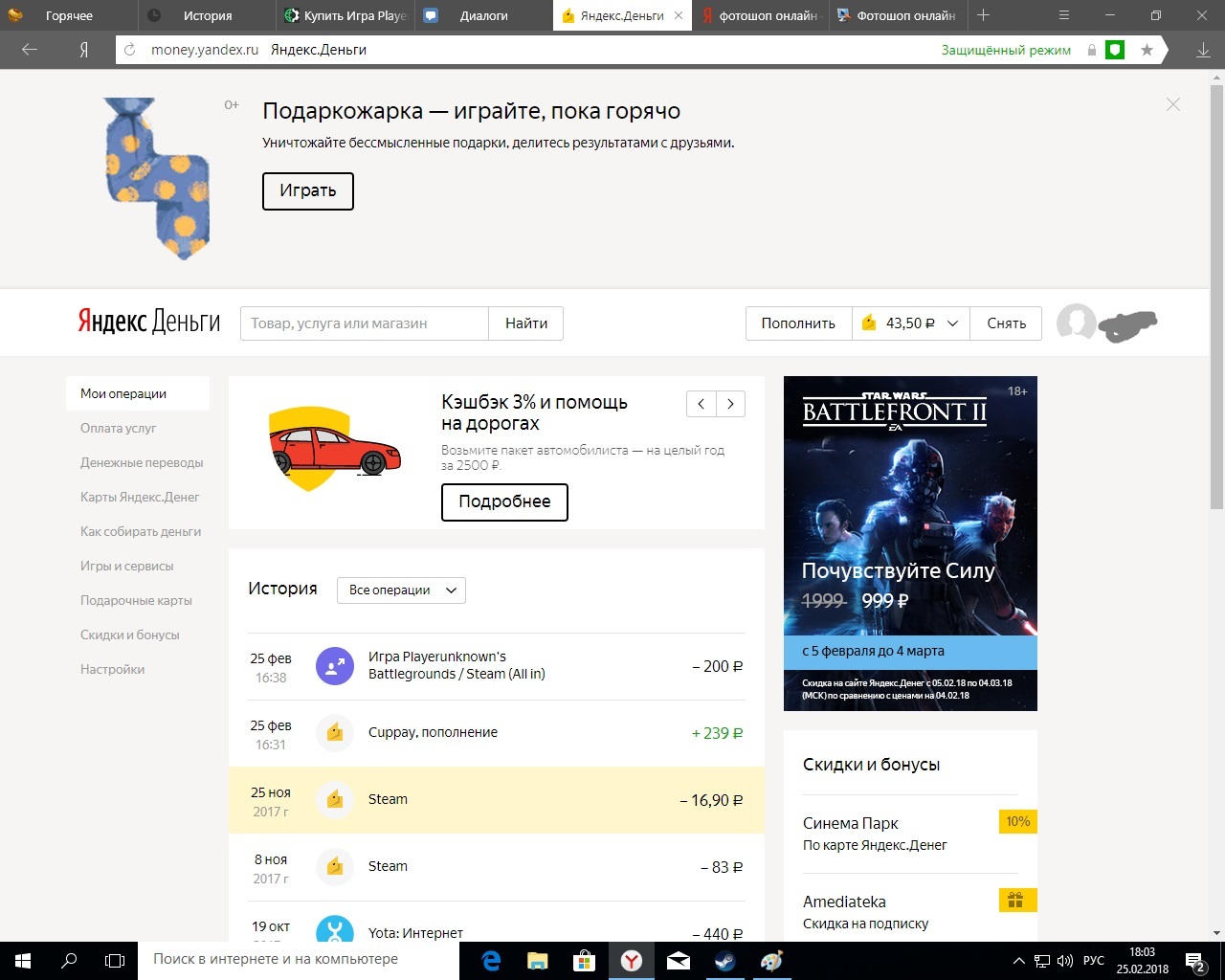1225x980 pixels.
Task: Open browser hamburger menu
Action: click(x=1064, y=15)
